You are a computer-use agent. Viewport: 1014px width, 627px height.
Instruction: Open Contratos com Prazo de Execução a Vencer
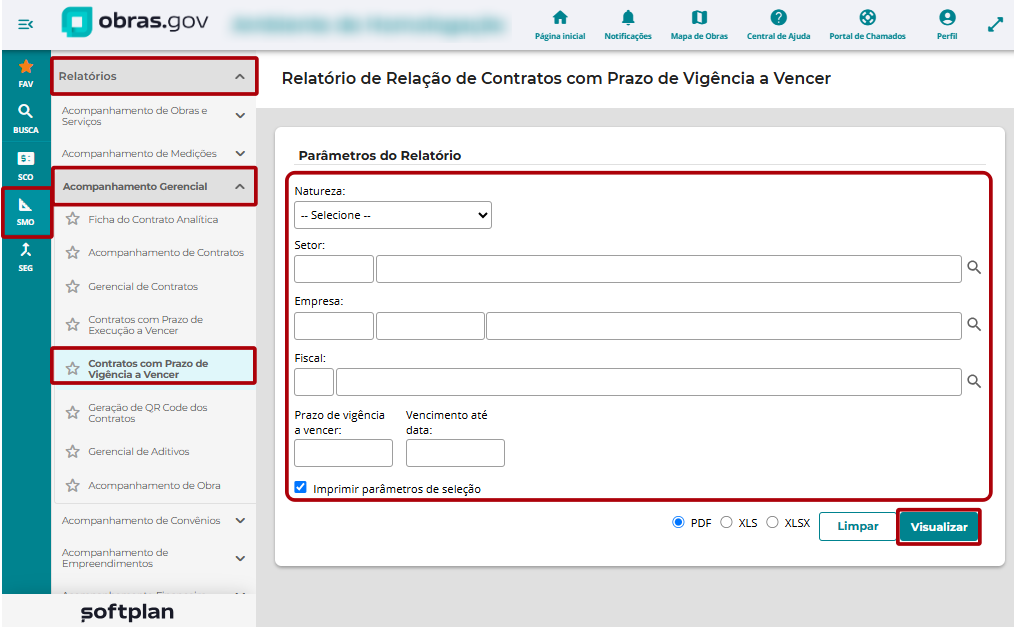[146, 325]
